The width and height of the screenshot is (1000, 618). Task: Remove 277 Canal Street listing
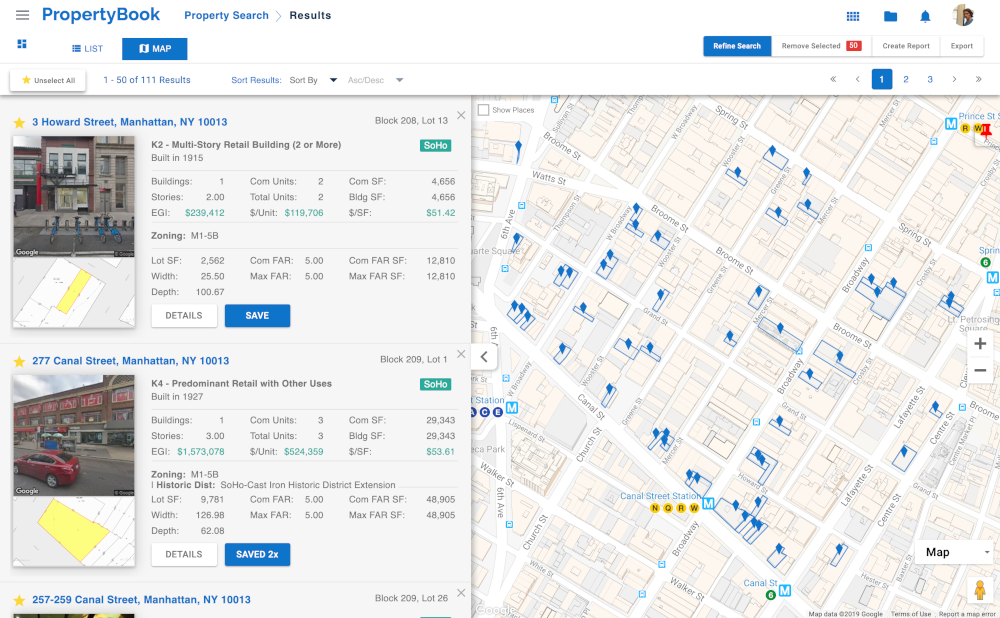click(461, 354)
